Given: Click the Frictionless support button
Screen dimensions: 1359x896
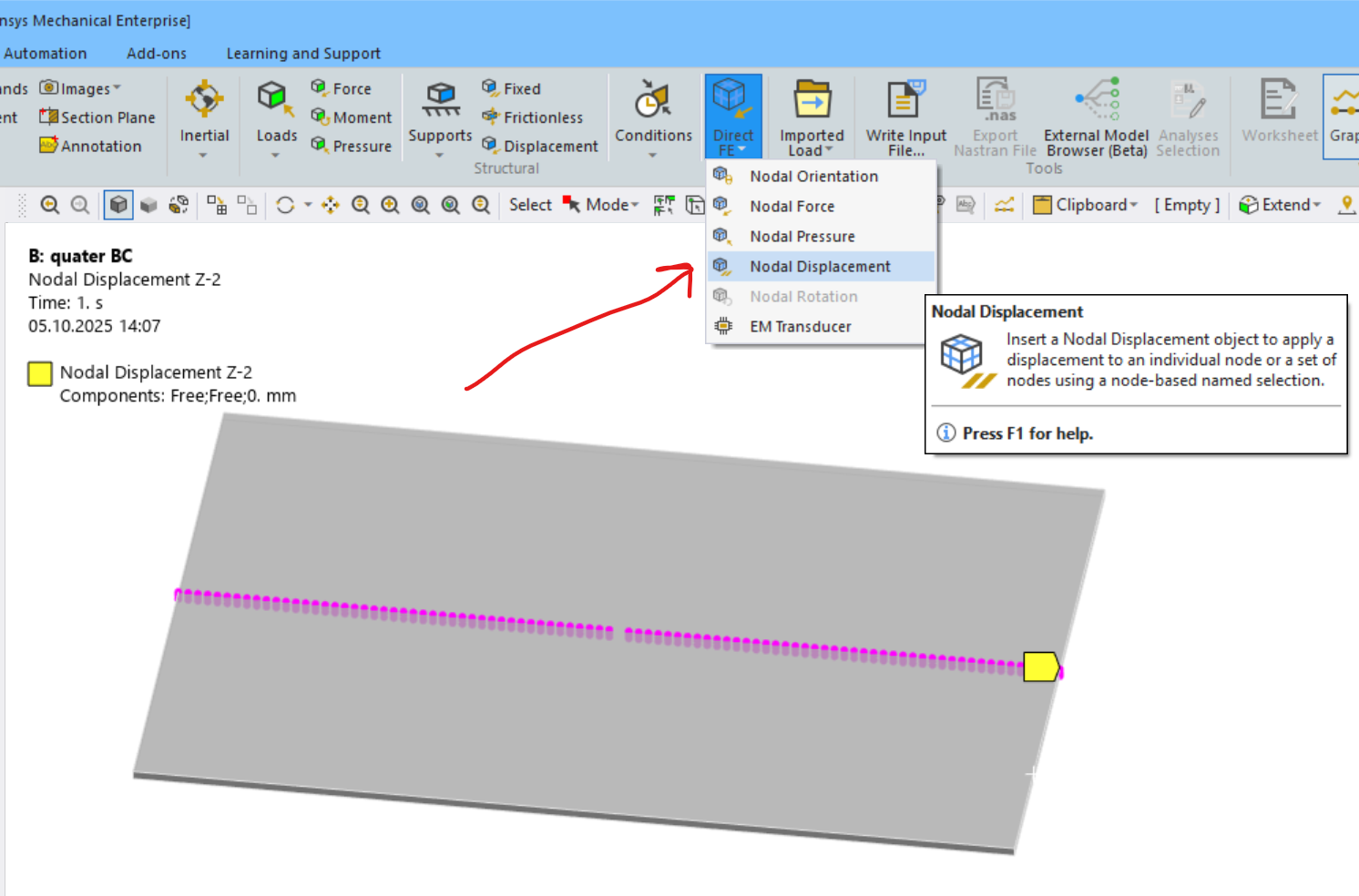Looking at the screenshot, I should click(x=533, y=117).
